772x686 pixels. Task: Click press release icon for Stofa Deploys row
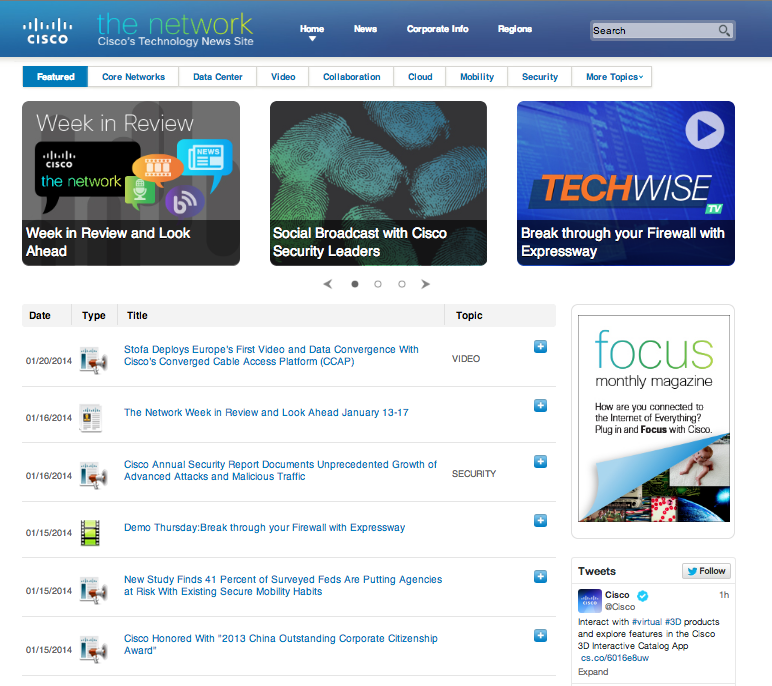click(93, 361)
